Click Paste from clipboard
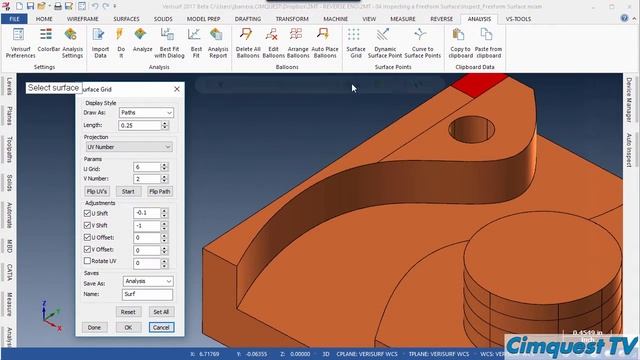This screenshot has width=640, height=360. point(488,43)
